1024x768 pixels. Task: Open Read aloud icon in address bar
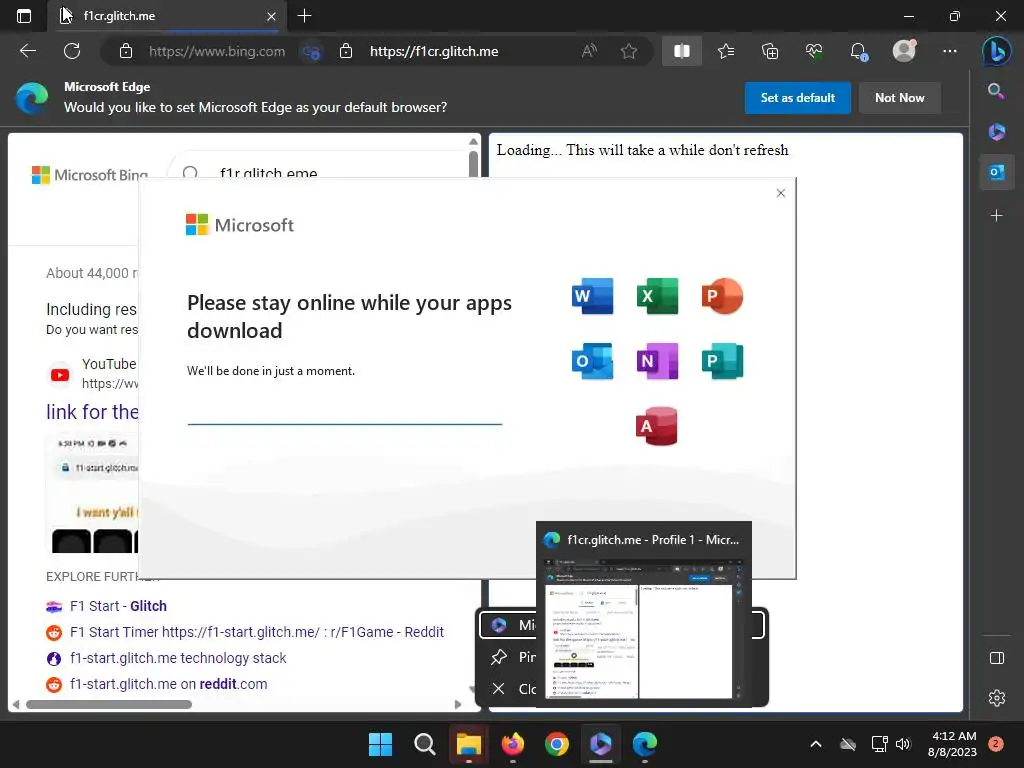point(589,51)
